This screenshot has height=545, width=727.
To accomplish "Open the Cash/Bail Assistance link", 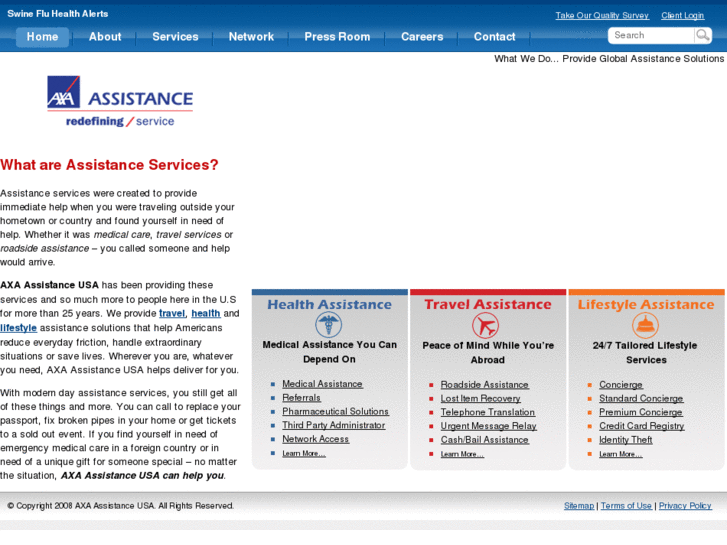I will pyautogui.click(x=485, y=440).
